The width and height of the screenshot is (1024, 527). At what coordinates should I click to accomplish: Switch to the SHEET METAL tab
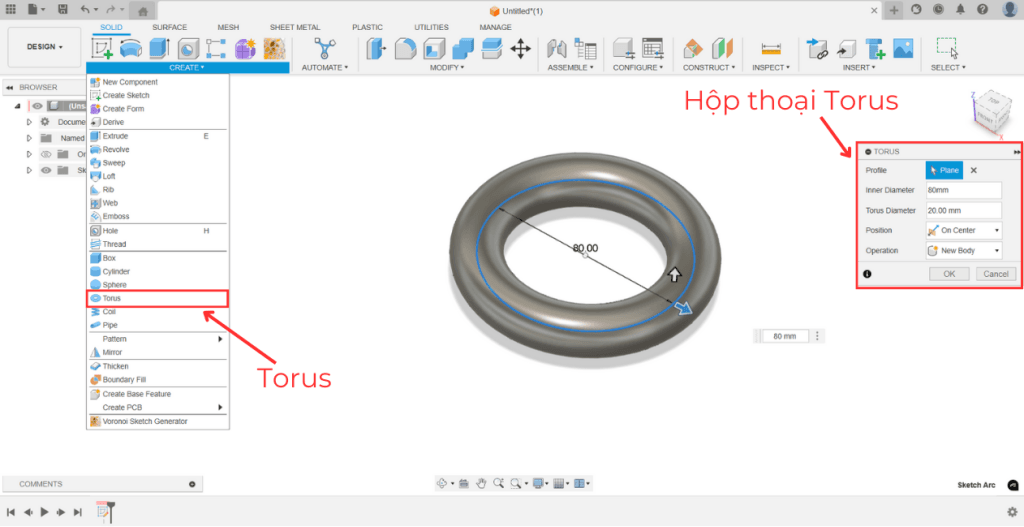click(x=295, y=27)
